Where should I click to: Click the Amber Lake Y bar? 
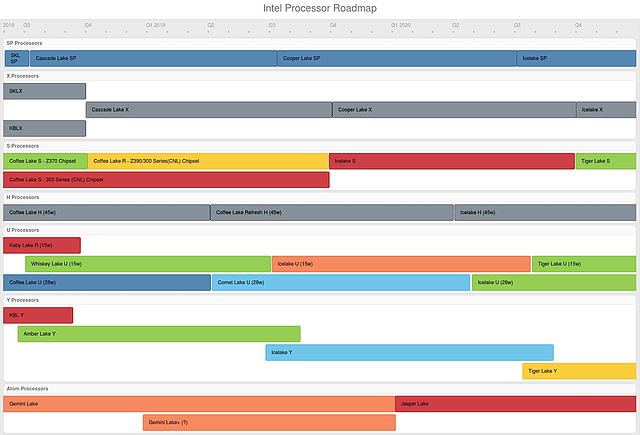coord(158,334)
